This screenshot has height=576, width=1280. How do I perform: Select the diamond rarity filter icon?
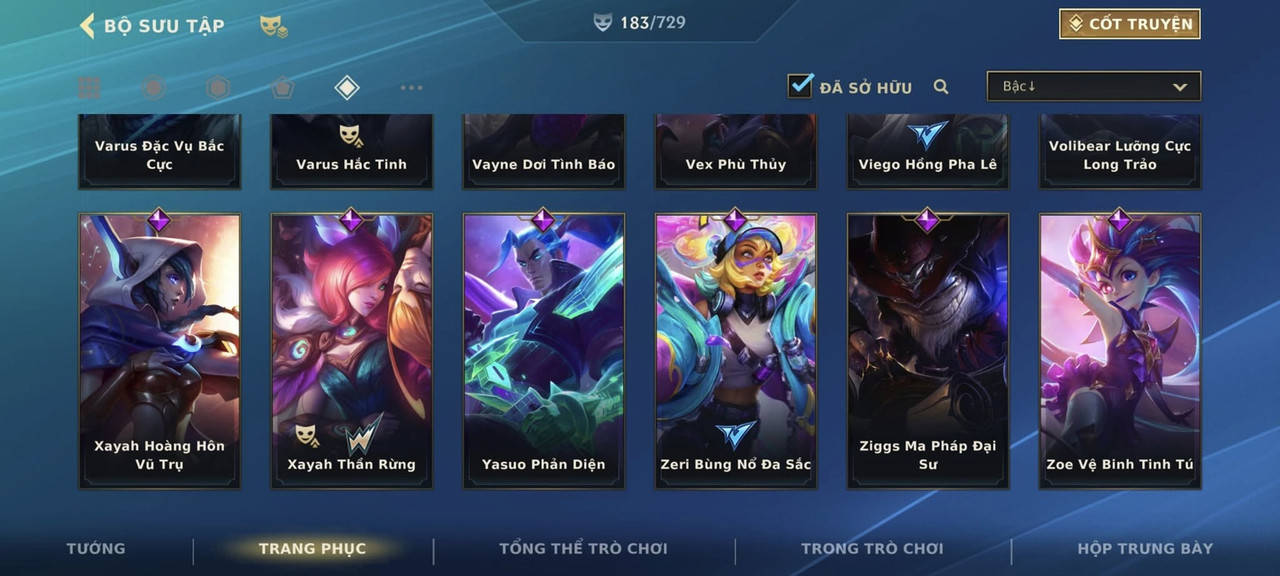(346, 88)
